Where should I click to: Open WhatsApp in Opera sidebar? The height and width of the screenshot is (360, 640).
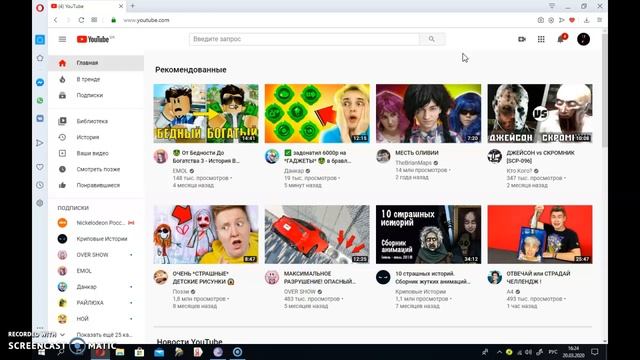pyautogui.click(x=40, y=100)
